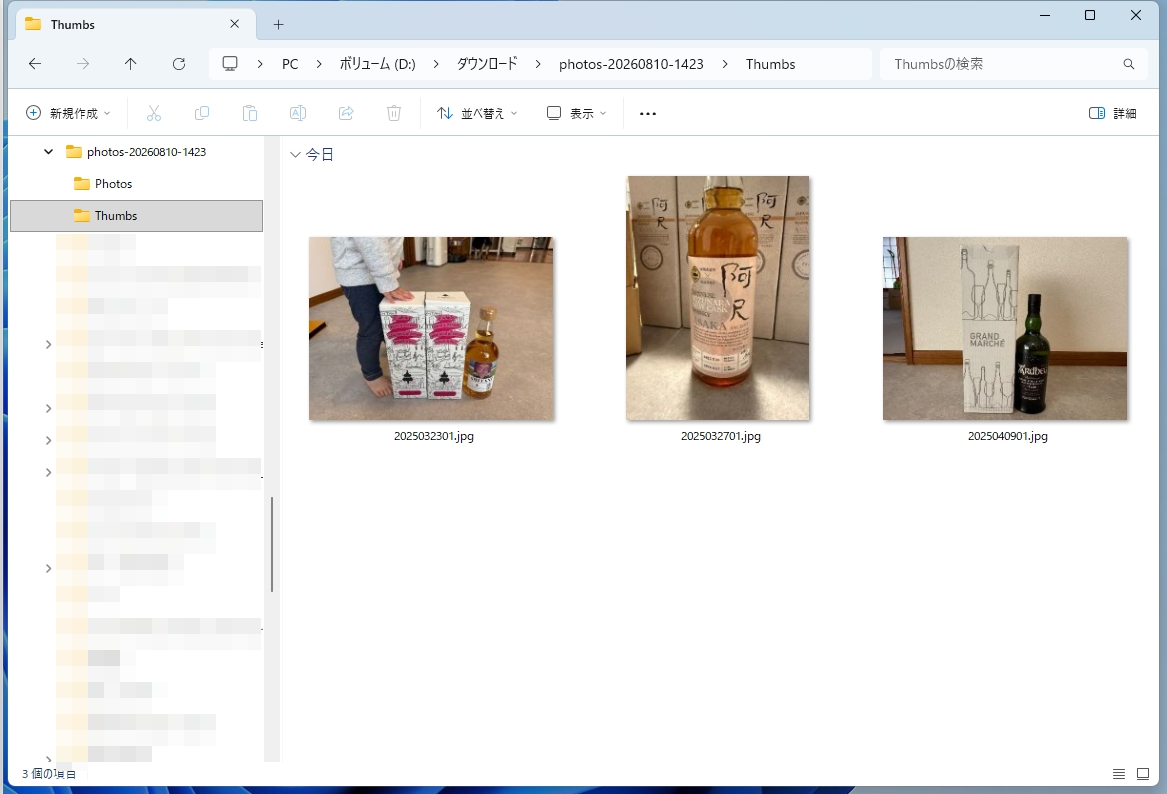Collapse the photos-20260810-1423 tree node
Viewport: 1167px width, 794px height.
tap(48, 152)
